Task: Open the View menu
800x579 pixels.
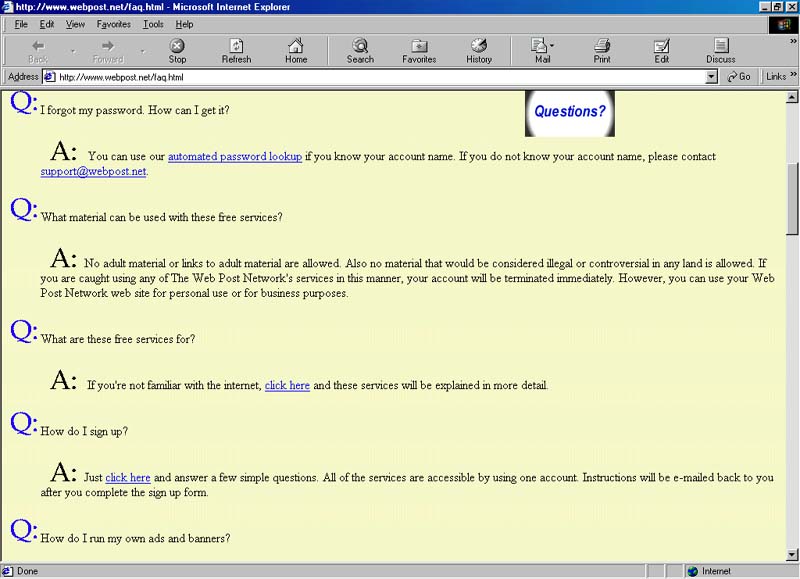Action: click(75, 24)
